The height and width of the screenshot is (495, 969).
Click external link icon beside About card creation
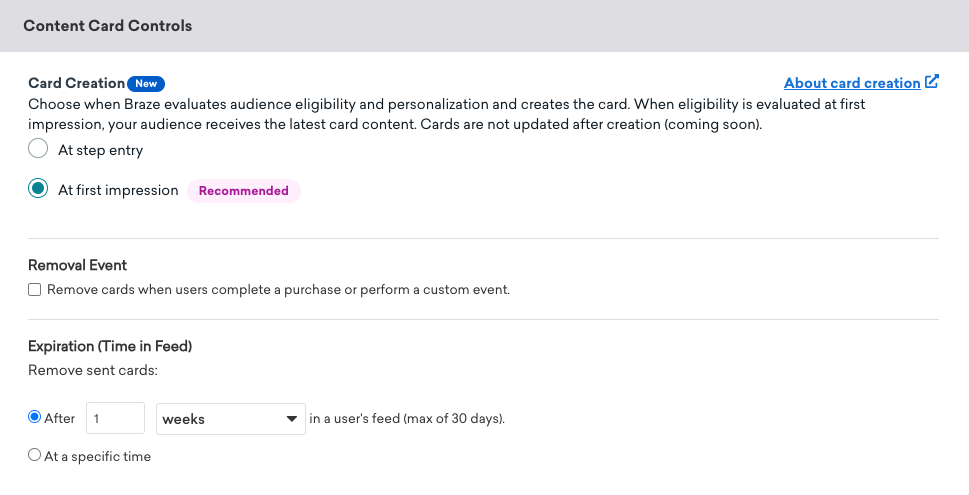(x=932, y=82)
